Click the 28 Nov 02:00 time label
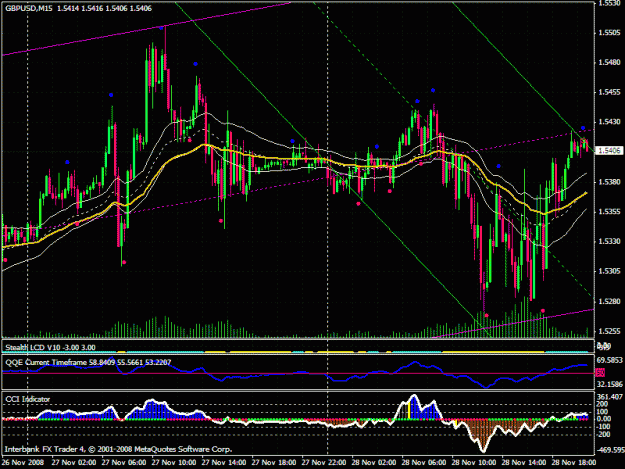The image size is (625, 469). (374, 463)
